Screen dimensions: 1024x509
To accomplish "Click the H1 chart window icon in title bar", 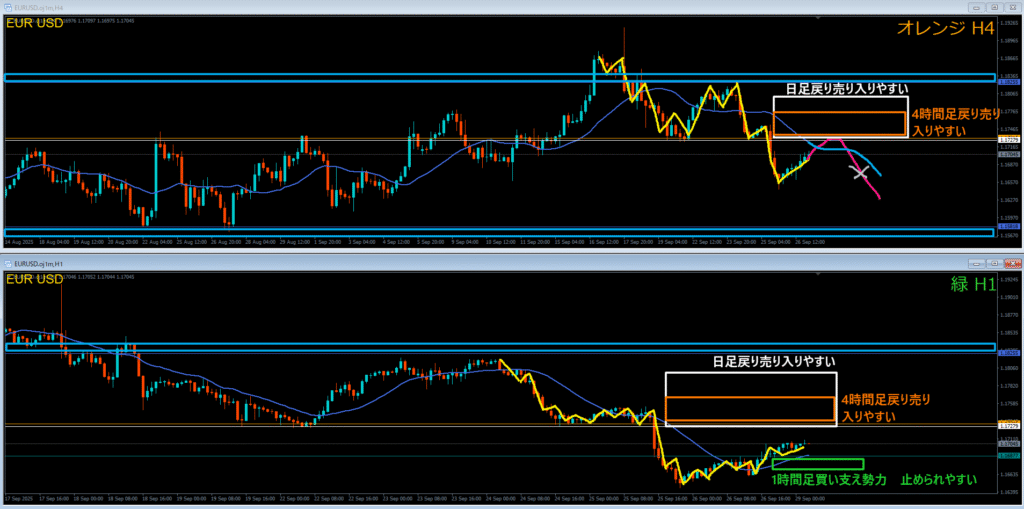I will click(x=6, y=263).
